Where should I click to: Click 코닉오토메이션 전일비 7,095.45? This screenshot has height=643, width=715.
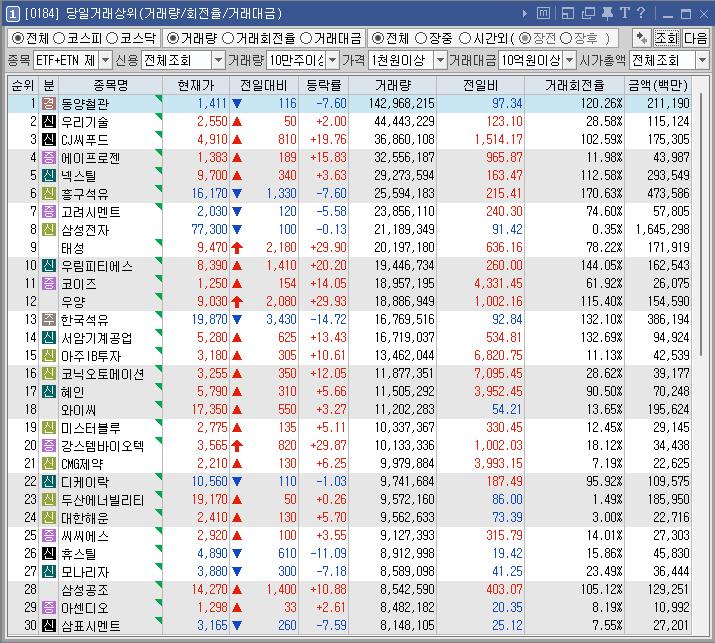498,373
